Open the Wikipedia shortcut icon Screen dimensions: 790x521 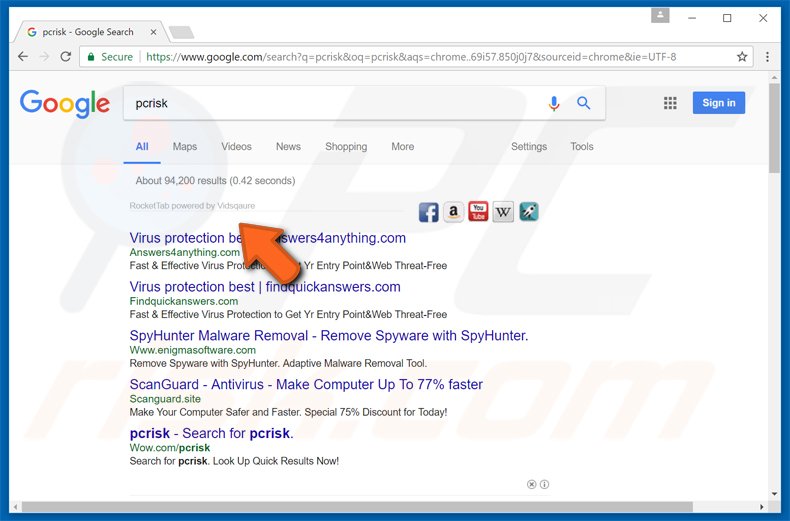[x=503, y=212]
